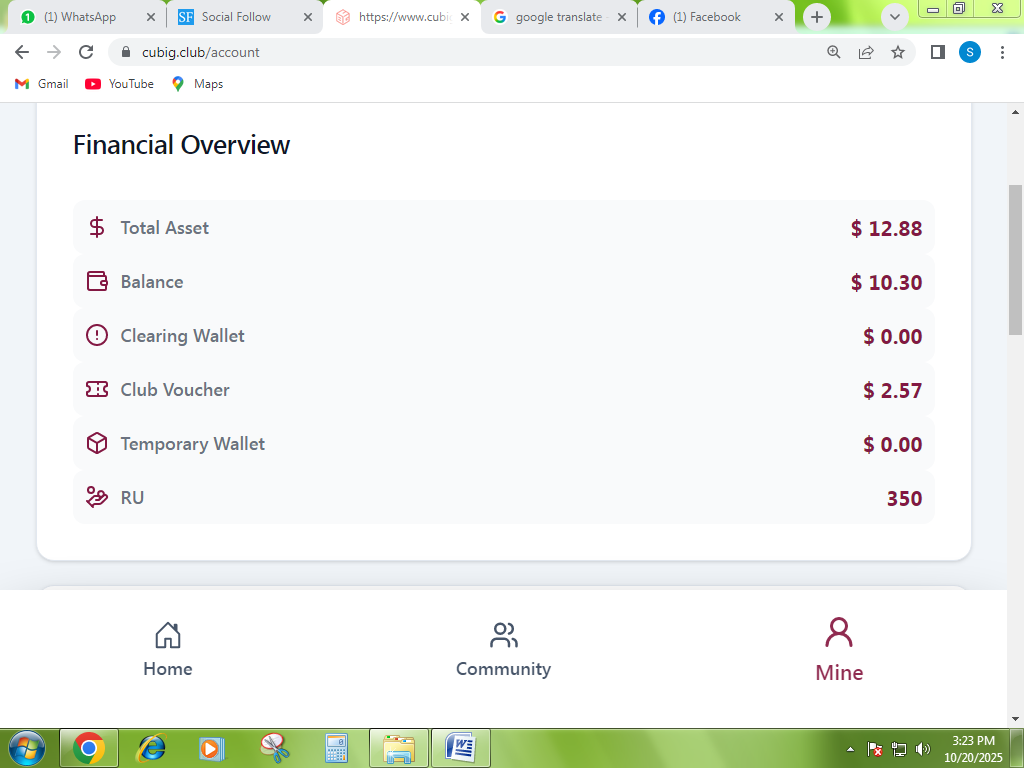Screen dimensions: 1024x768
Task: Click the Temporary Wallet cube icon
Action: point(97,444)
